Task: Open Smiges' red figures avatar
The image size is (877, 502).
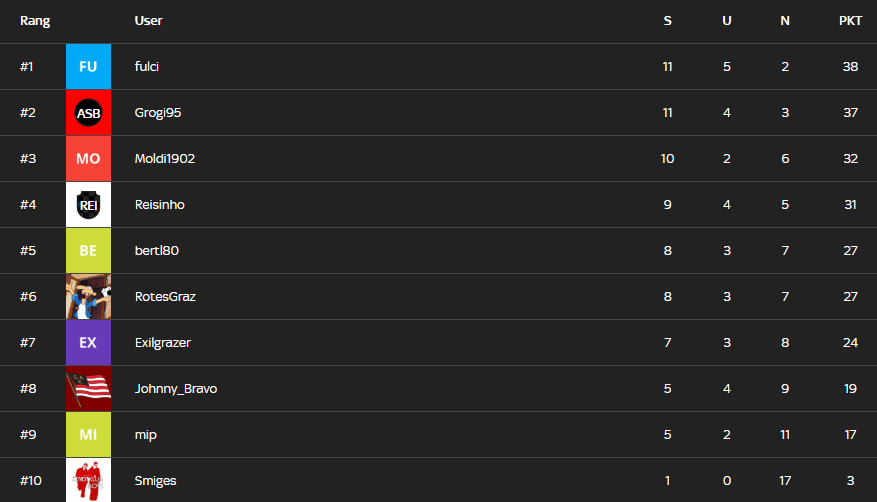Action: pyautogui.click(x=88, y=481)
